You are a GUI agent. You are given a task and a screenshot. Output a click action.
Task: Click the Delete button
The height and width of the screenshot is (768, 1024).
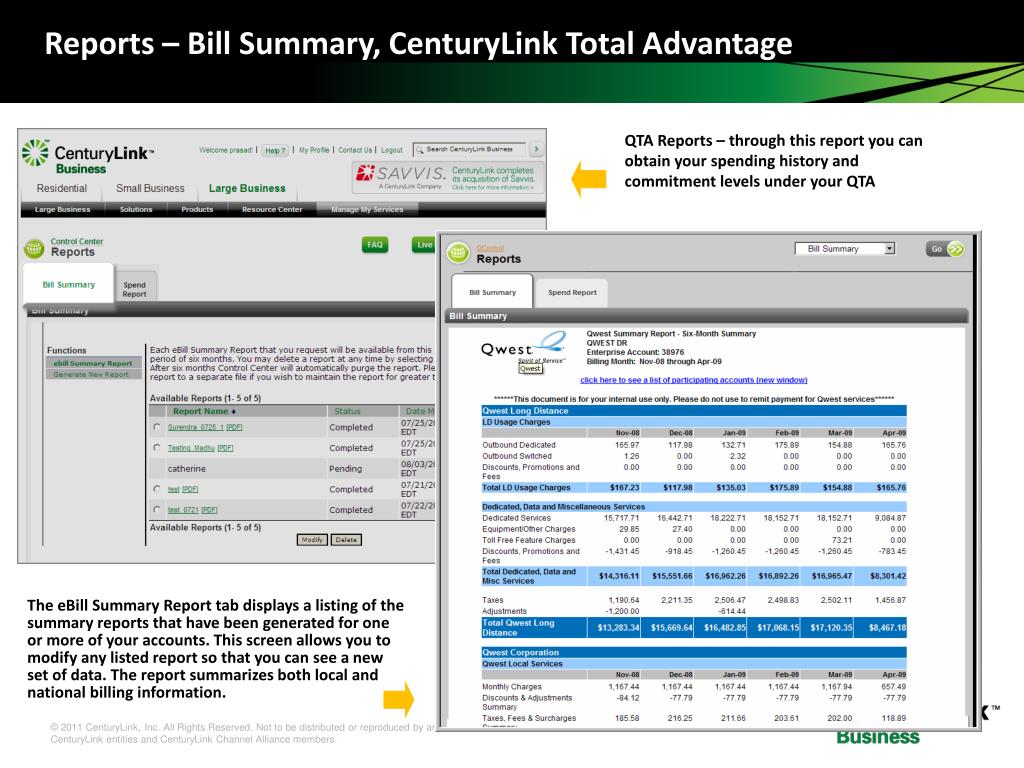346,540
